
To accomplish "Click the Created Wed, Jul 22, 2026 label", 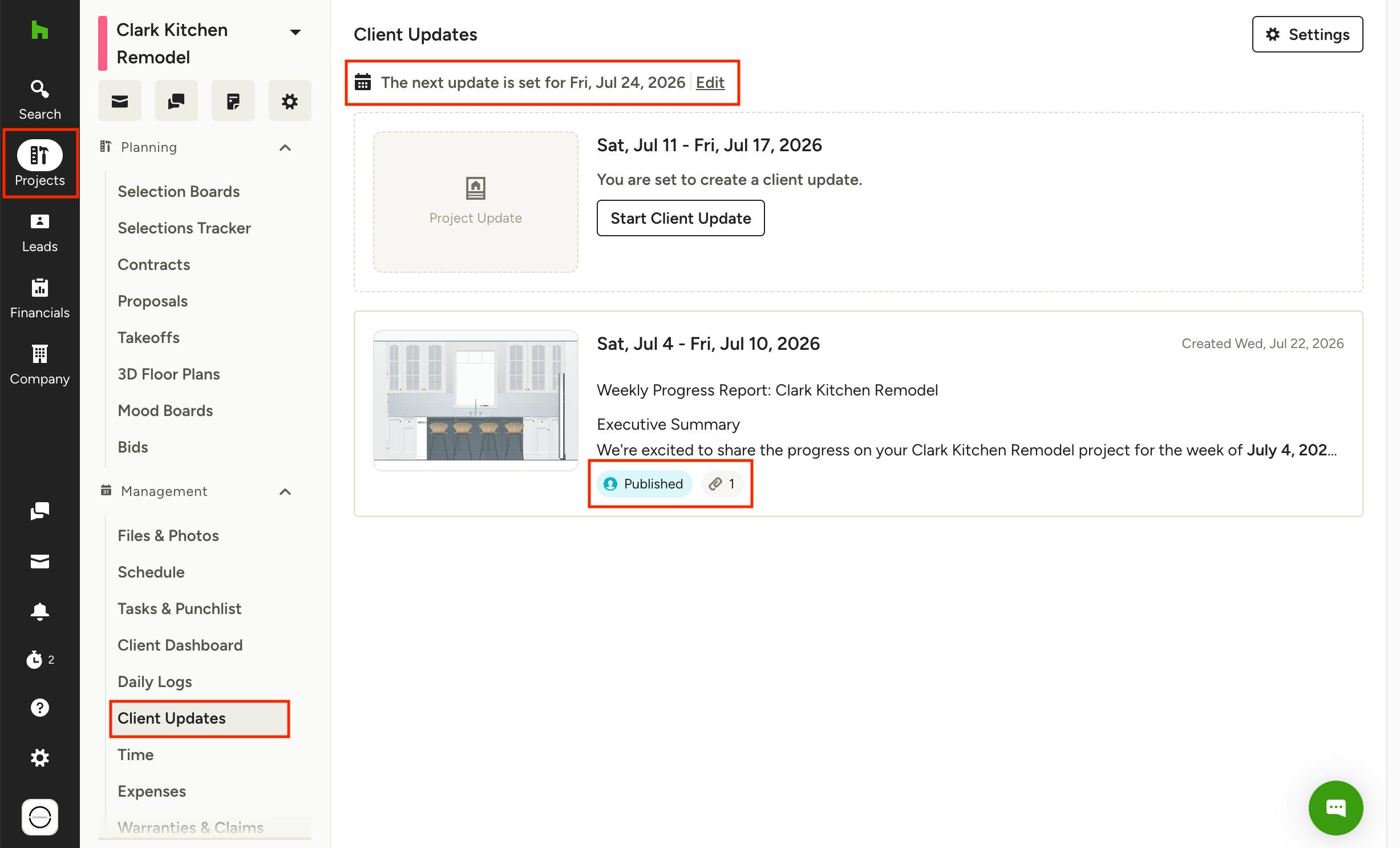I will (x=1263, y=344).
